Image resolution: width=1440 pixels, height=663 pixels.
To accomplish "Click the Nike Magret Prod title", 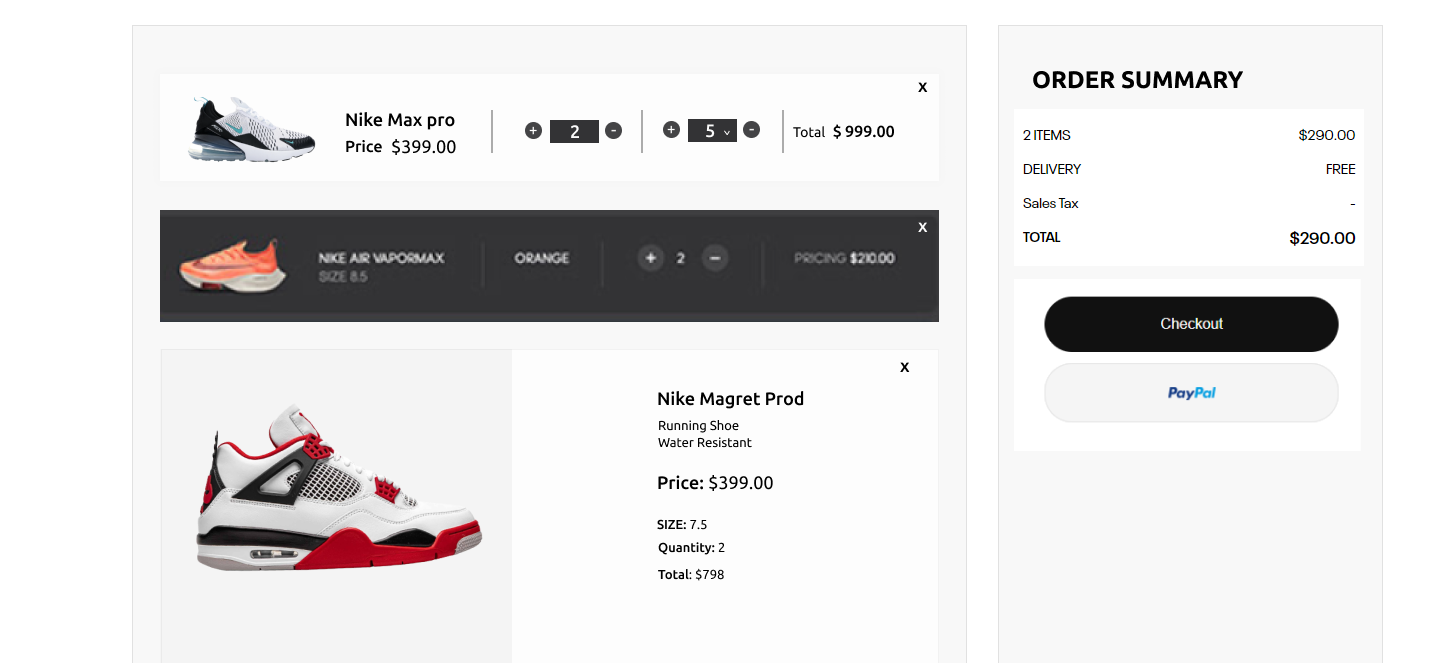I will [730, 398].
